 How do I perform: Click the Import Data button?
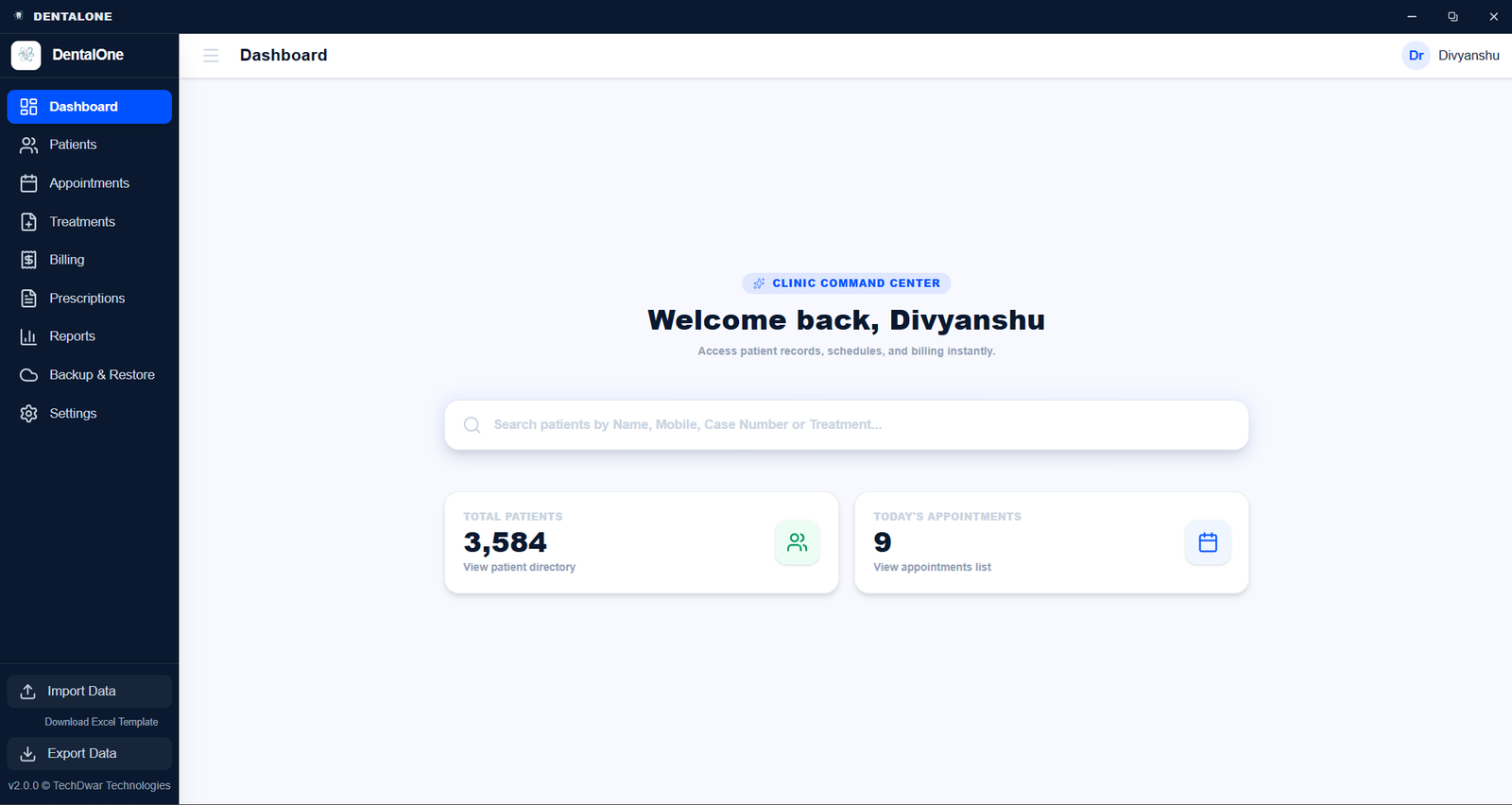pyautogui.click(x=90, y=692)
